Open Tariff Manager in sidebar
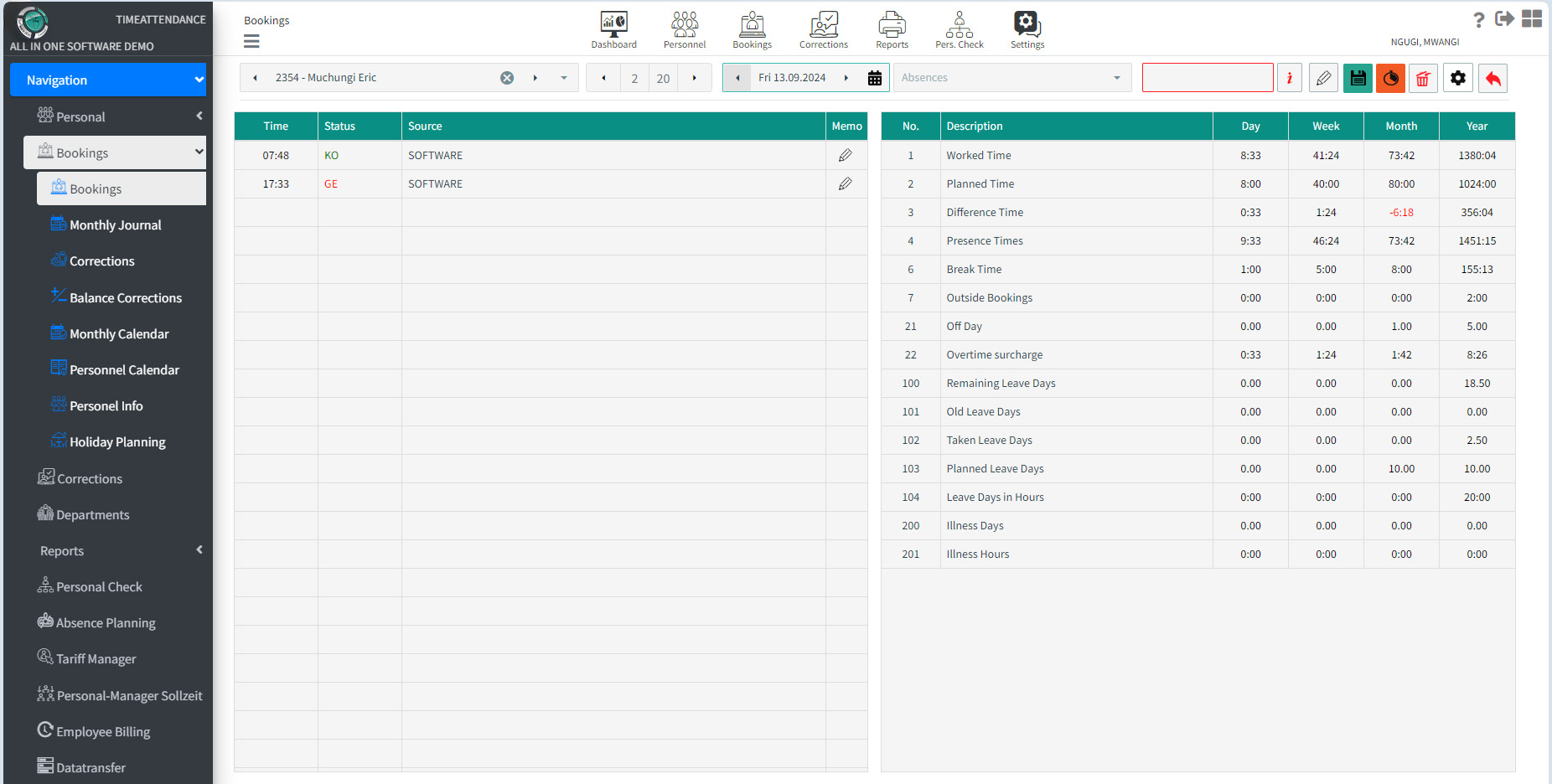 coord(96,658)
